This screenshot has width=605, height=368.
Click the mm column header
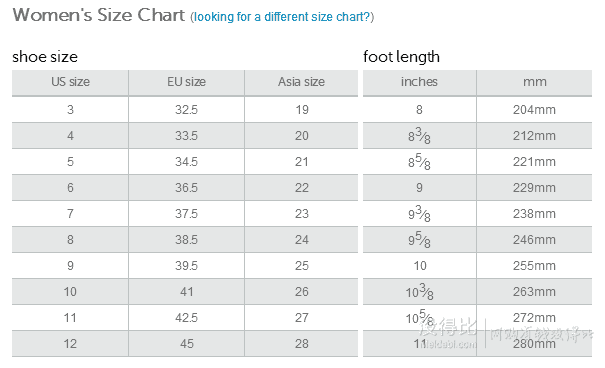(534, 82)
